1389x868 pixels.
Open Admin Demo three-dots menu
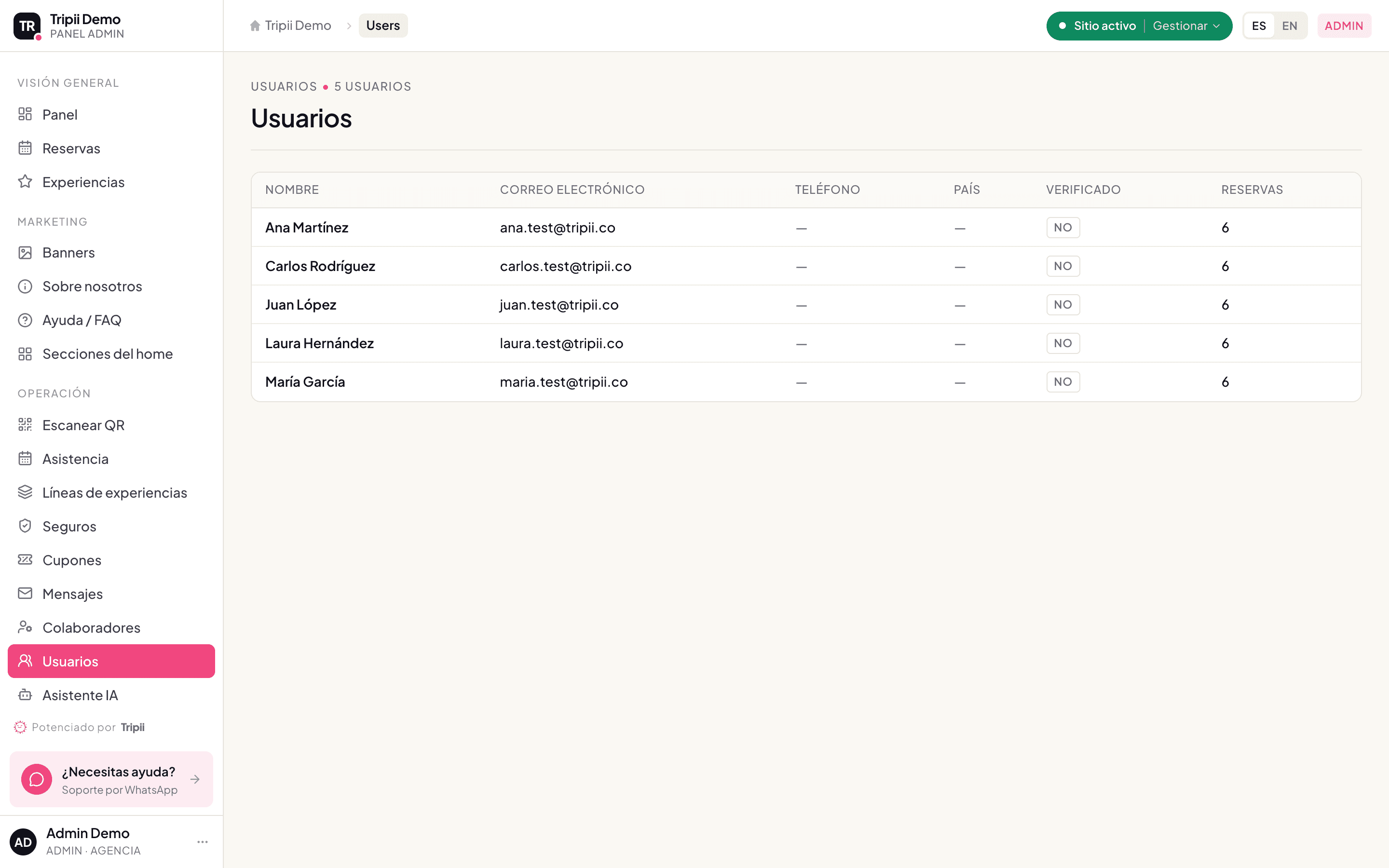point(203,841)
